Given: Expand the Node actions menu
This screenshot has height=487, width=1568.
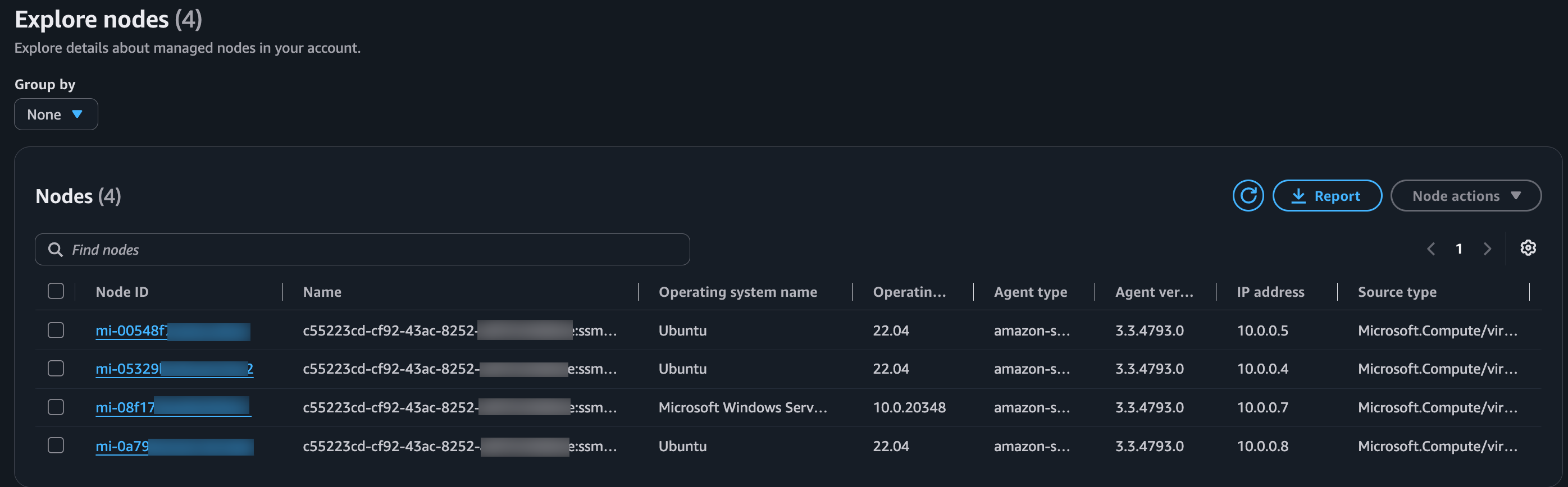Looking at the screenshot, I should click(1466, 196).
